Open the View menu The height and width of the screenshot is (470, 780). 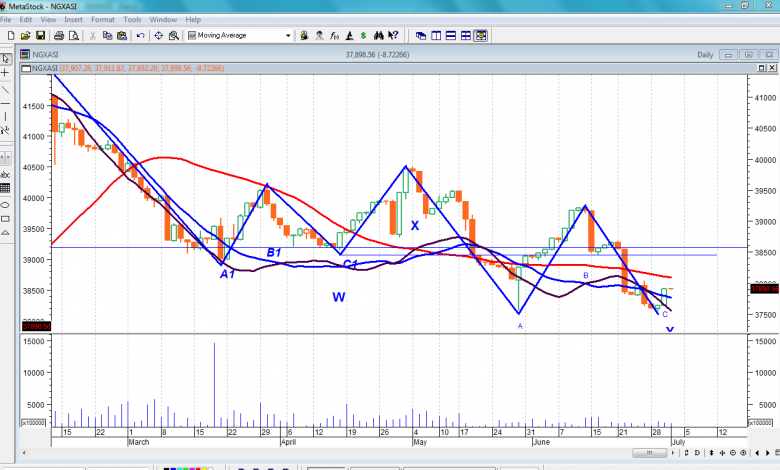click(x=48, y=19)
